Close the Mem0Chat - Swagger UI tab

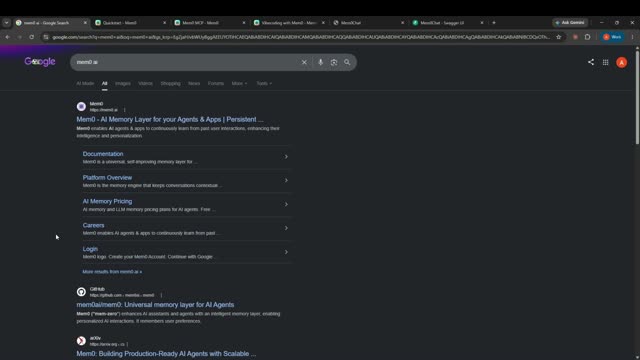[482, 23]
